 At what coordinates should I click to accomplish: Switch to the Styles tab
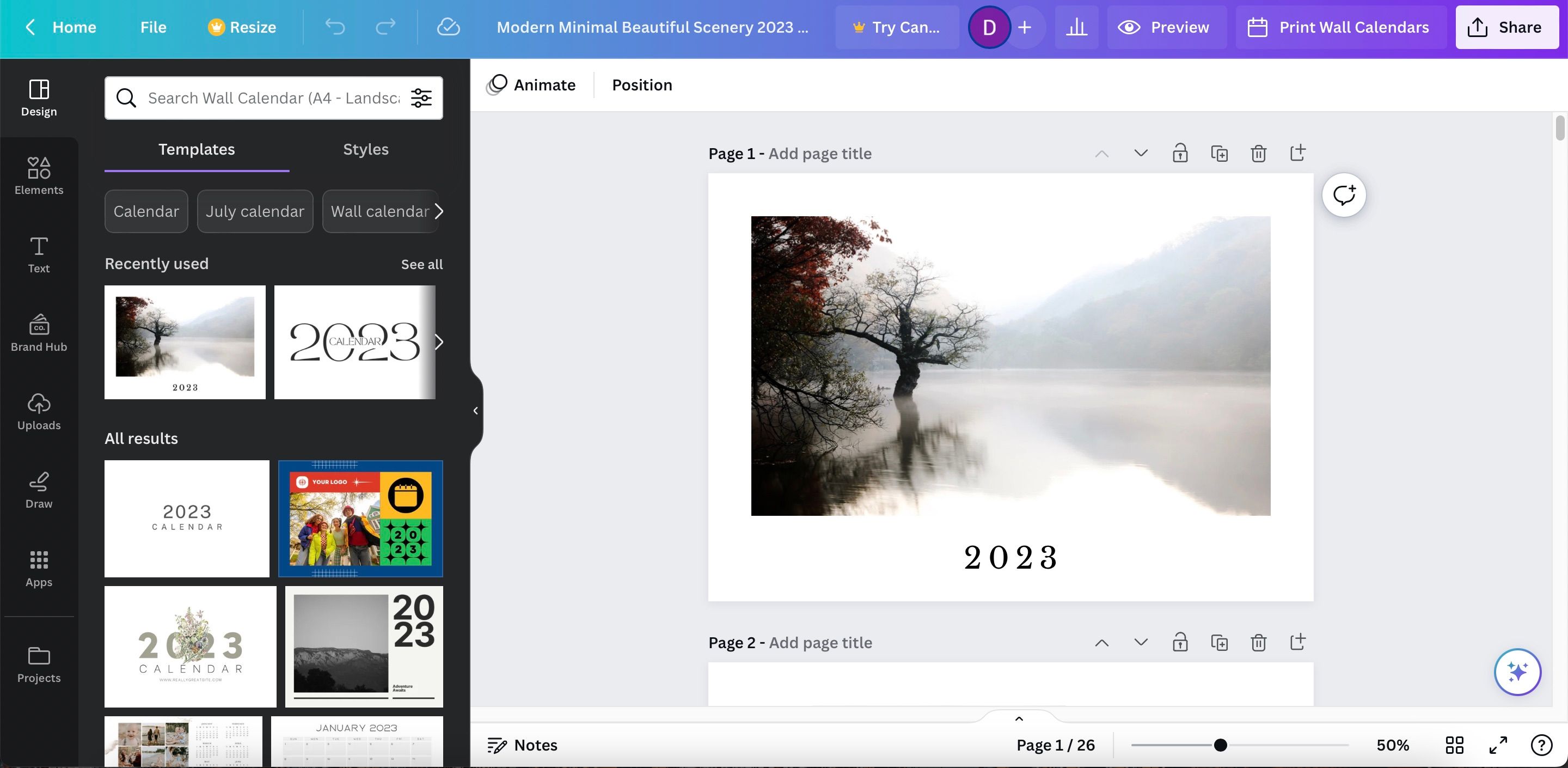click(365, 149)
